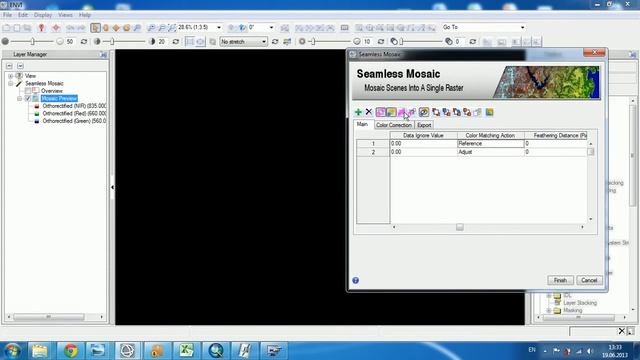640x360 pixels.
Task: Click the Reset Contrast refresh icon
Action: click(x=176, y=42)
